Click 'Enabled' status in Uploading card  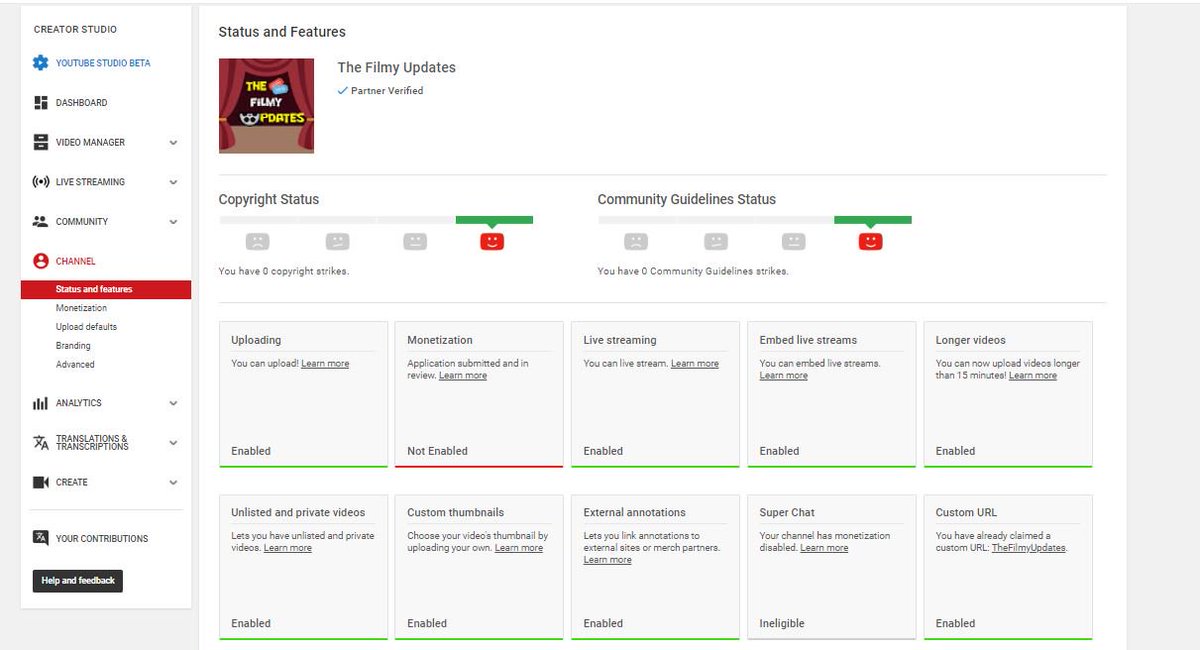251,451
